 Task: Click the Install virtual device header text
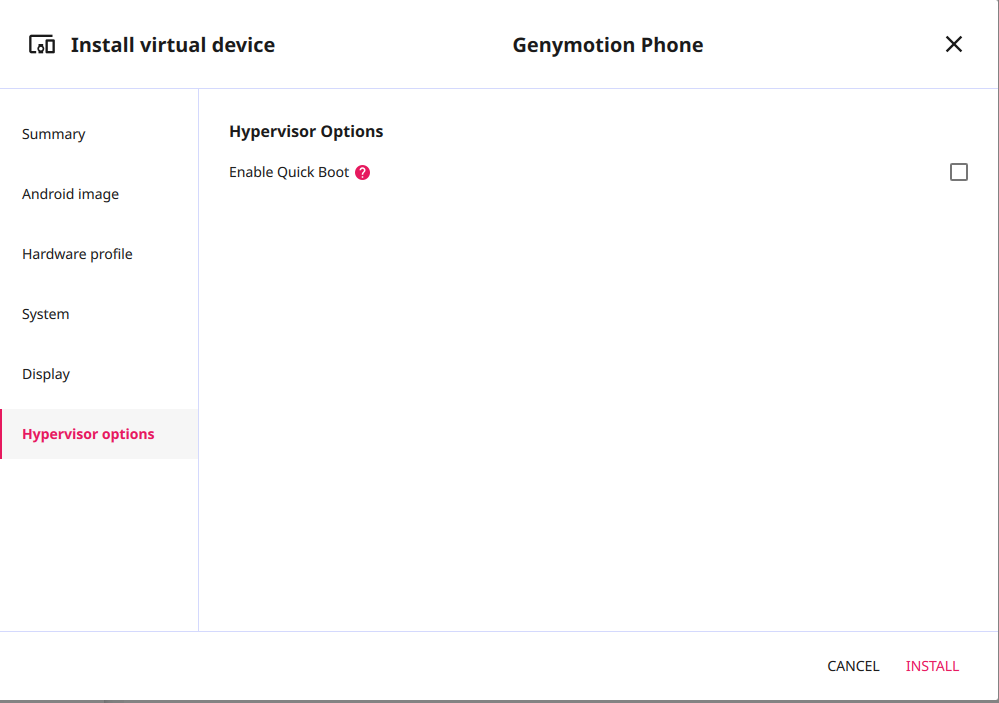pyautogui.click(x=172, y=45)
